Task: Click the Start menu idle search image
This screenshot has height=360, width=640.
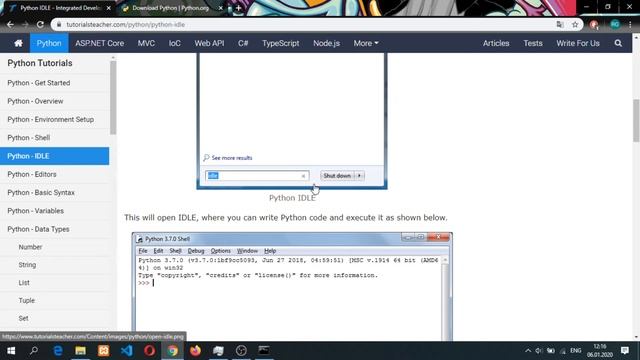Action: click(x=292, y=121)
